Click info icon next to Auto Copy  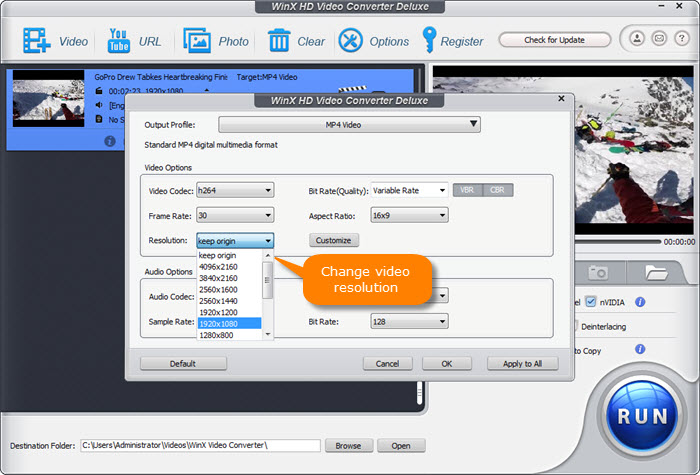640,349
